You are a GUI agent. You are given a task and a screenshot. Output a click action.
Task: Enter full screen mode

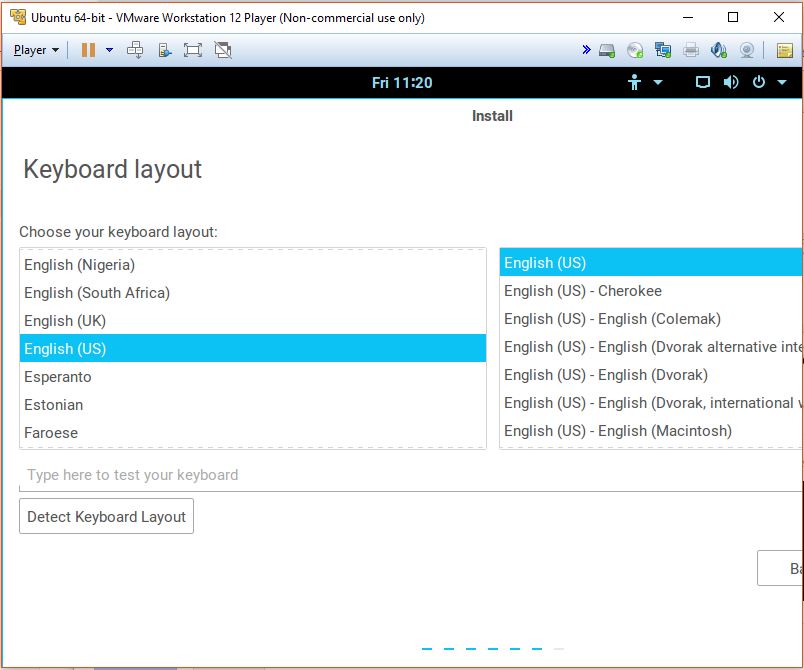(192, 49)
